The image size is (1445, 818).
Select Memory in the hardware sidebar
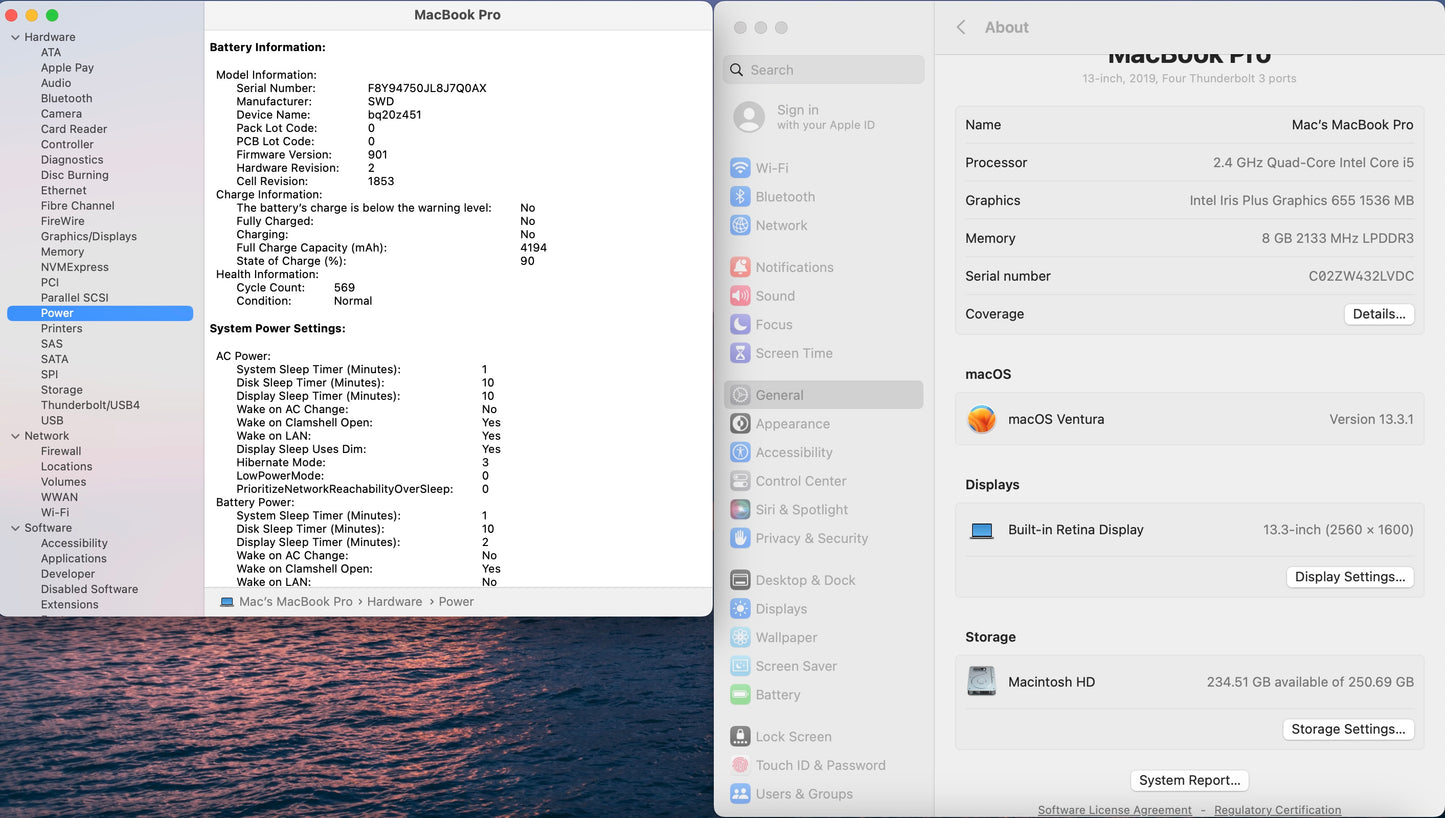tap(62, 252)
